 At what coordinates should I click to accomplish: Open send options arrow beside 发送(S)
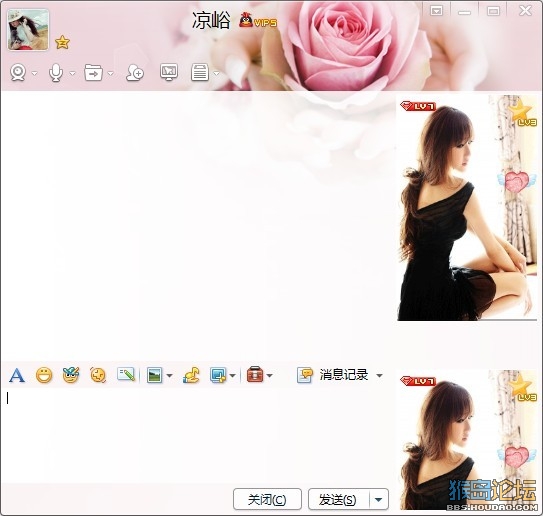(379, 499)
